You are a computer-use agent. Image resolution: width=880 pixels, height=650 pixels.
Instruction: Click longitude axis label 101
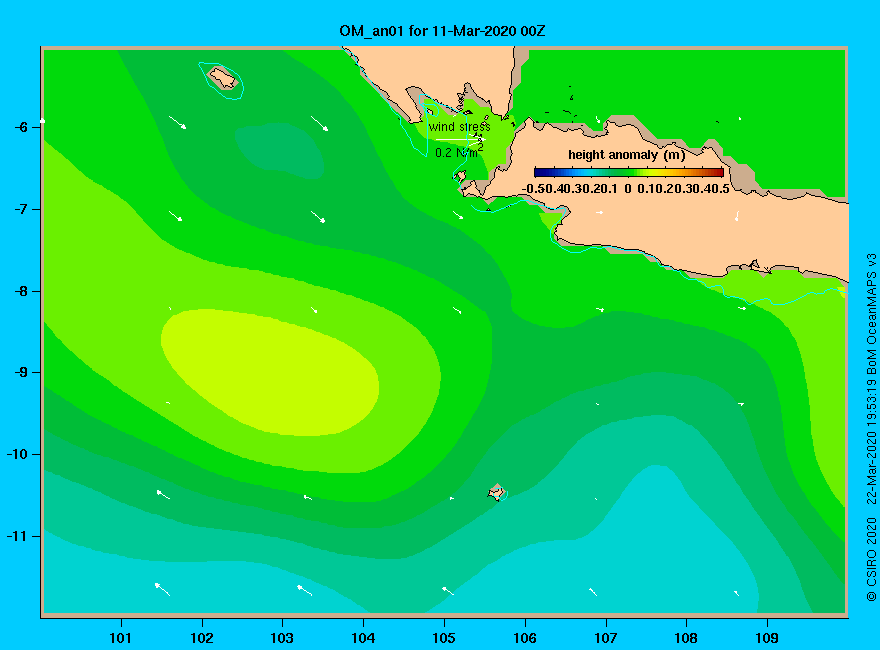[121, 638]
